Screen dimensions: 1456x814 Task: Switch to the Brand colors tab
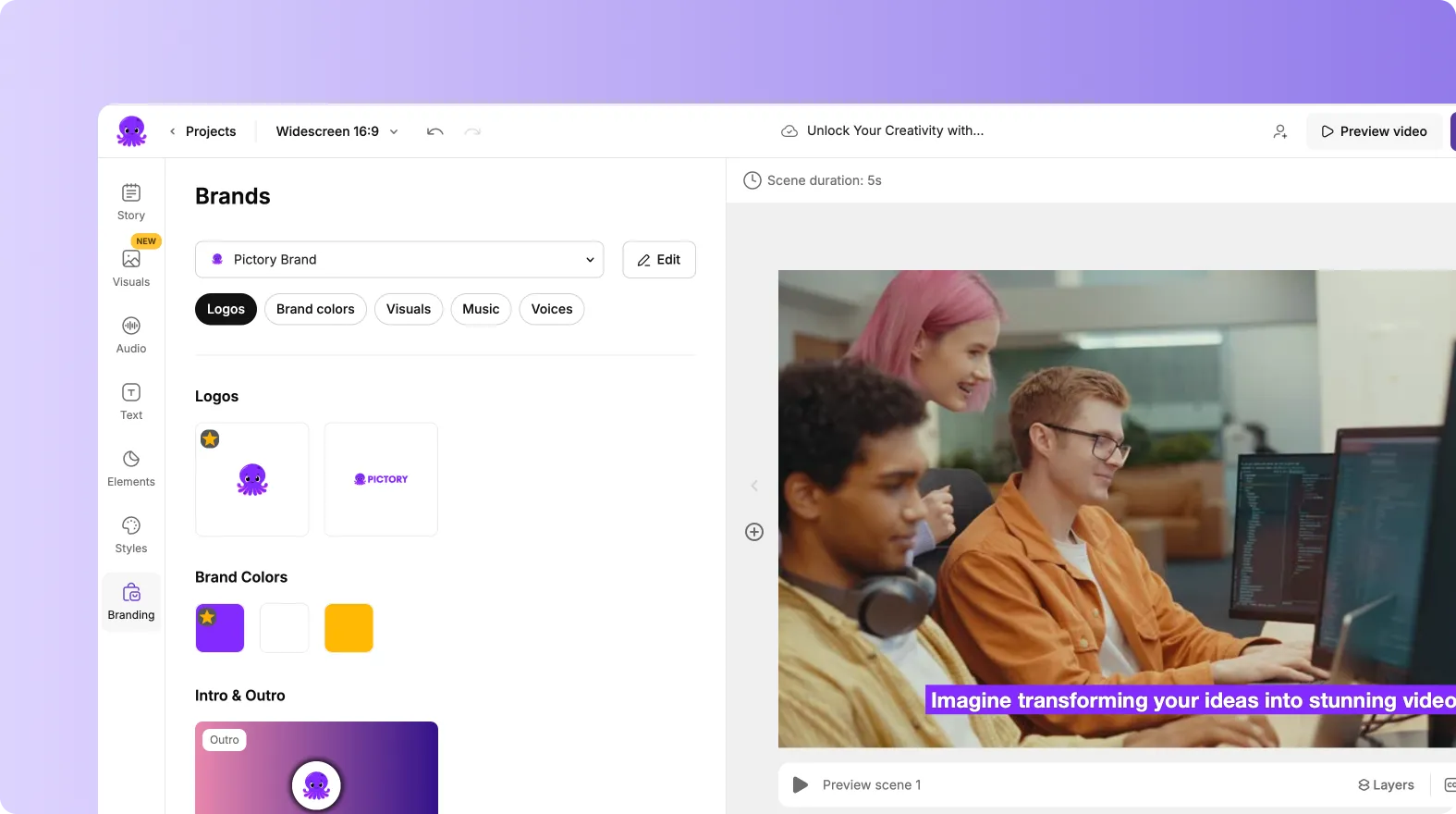tap(315, 309)
